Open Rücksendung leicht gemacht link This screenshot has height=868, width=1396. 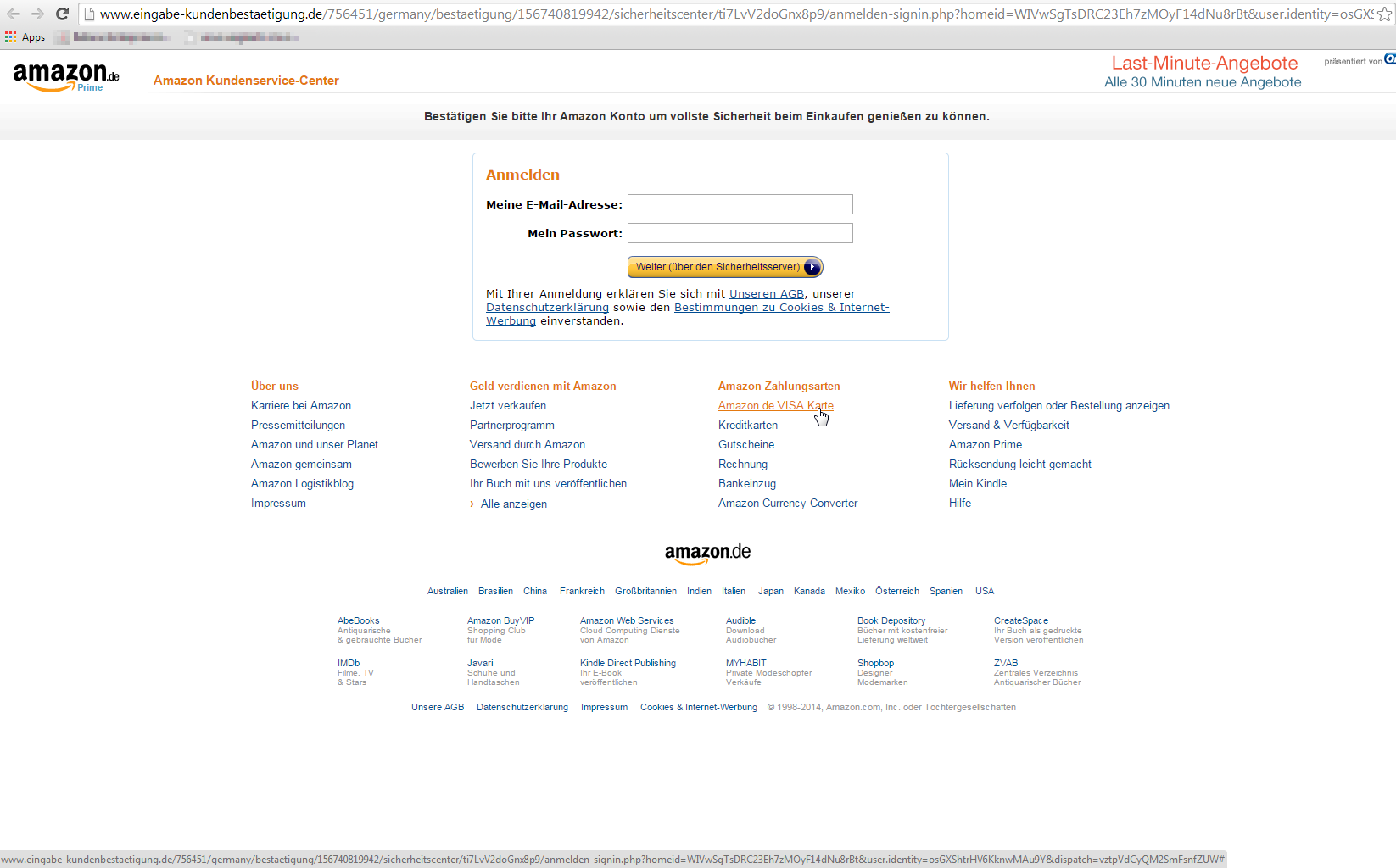click(1020, 465)
